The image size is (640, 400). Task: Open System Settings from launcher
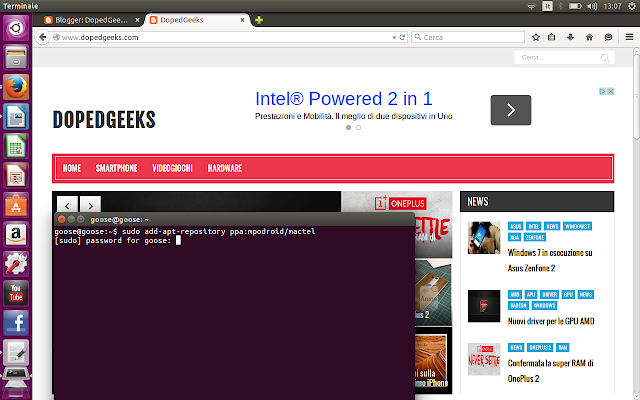16,264
